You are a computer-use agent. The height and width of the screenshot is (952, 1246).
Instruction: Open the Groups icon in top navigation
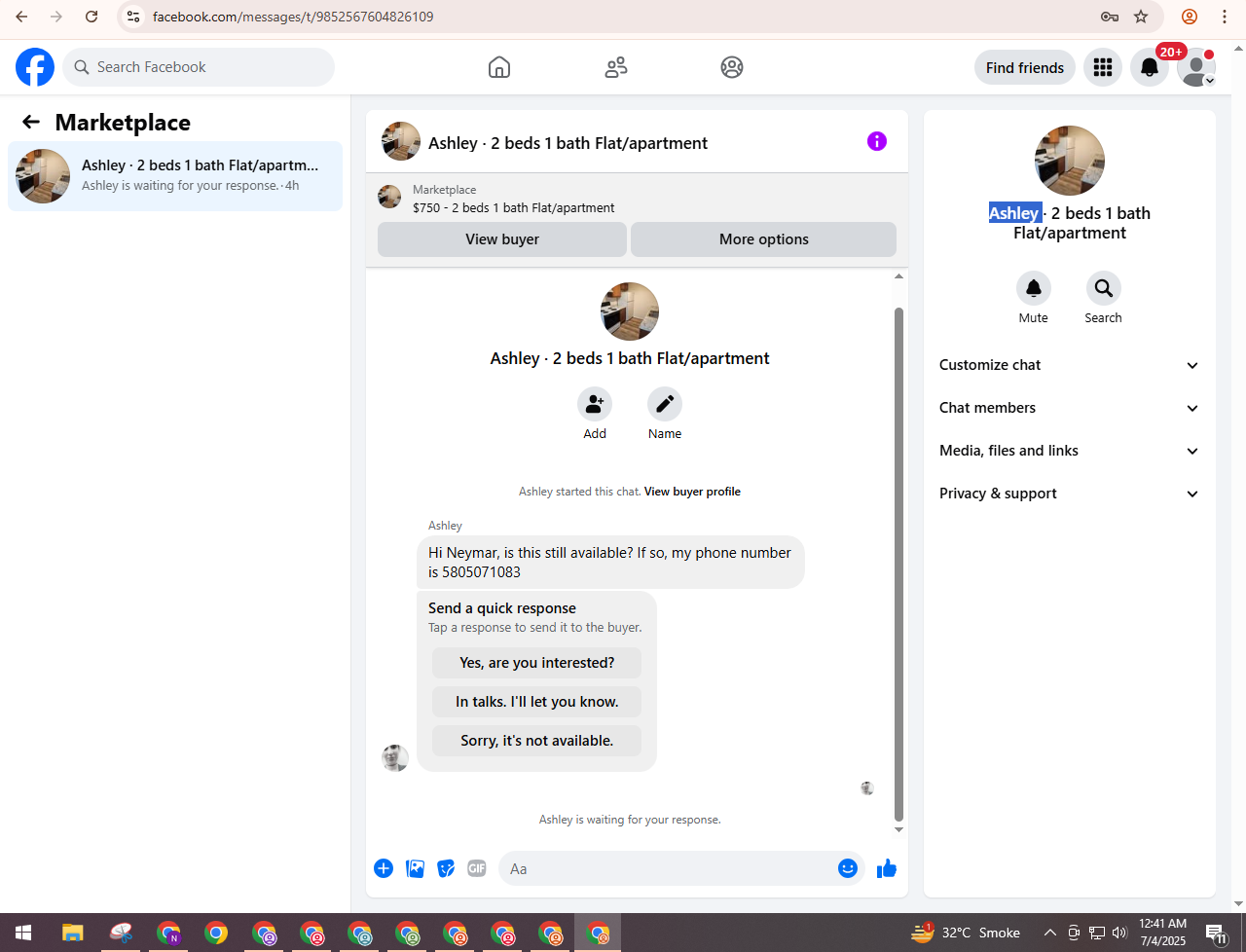732,67
